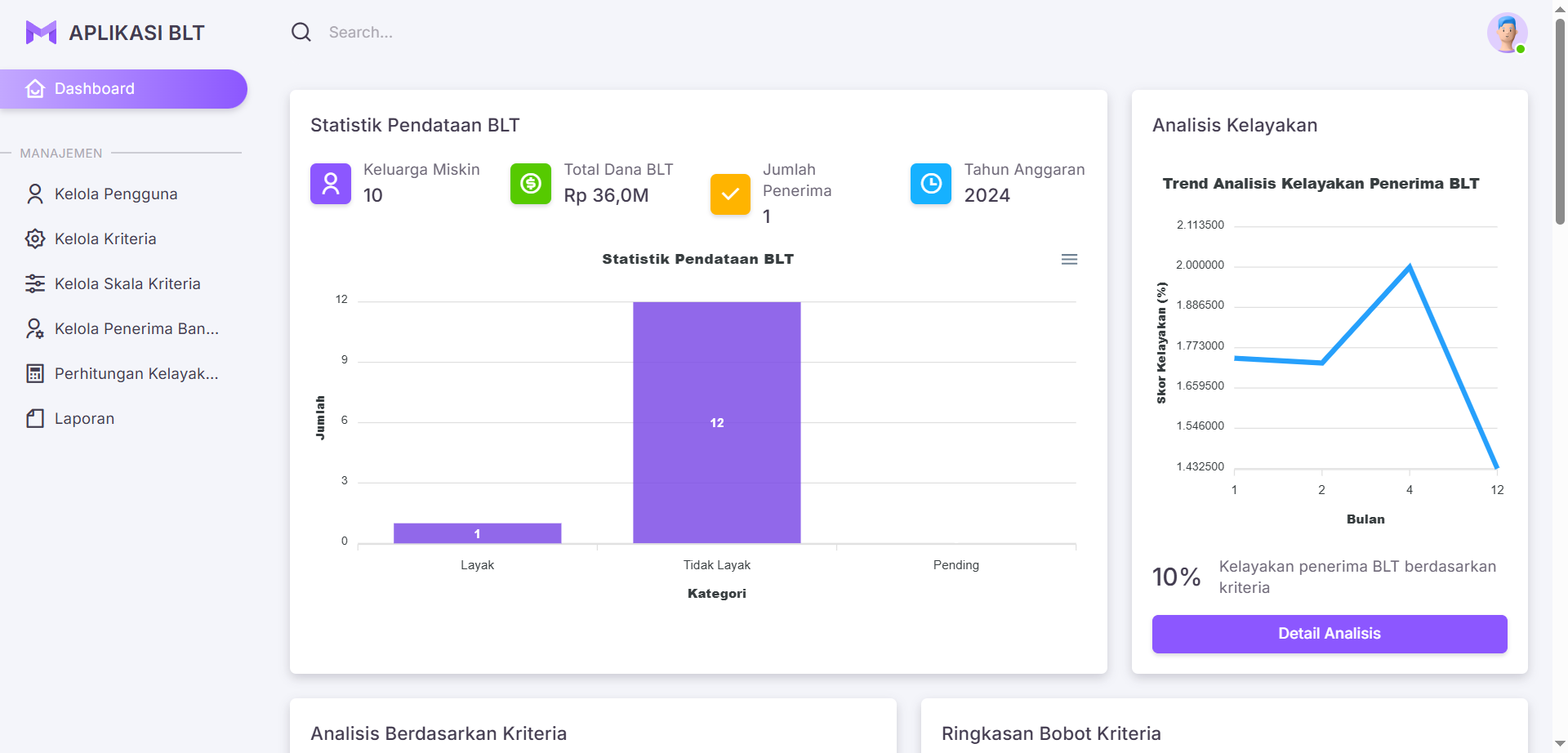The width and height of the screenshot is (1568, 753).
Task: Go to Kelola Penerima Bantuan page
Action: point(136,329)
